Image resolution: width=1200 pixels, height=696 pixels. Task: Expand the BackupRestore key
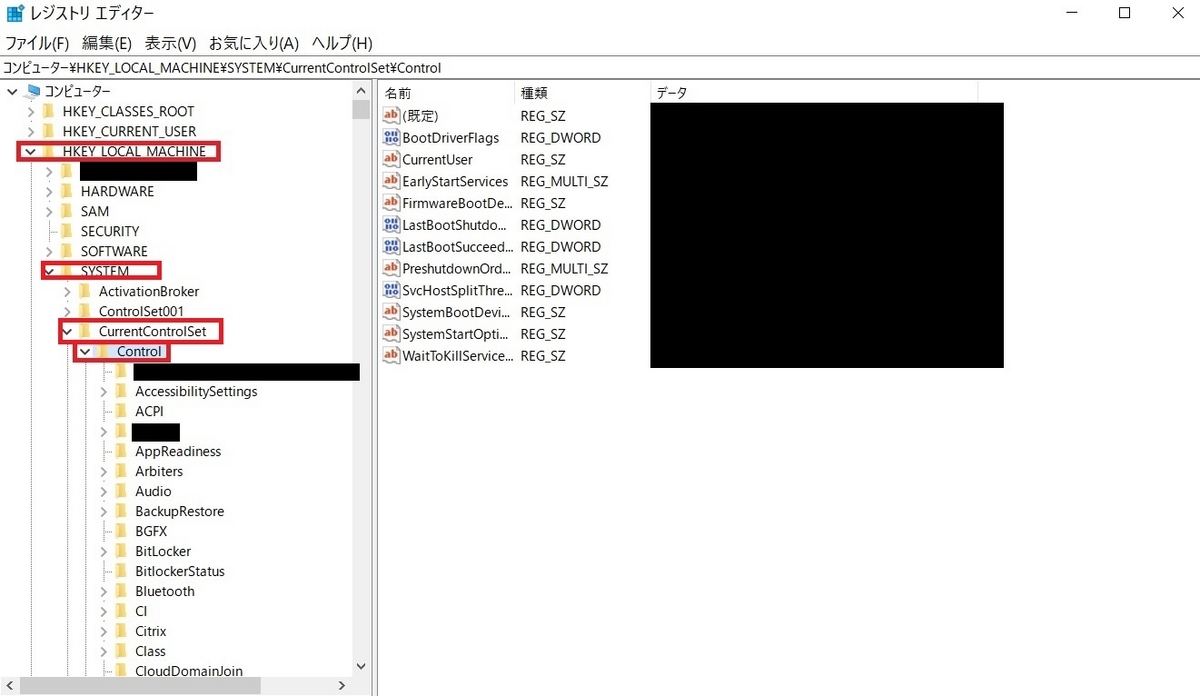click(104, 511)
